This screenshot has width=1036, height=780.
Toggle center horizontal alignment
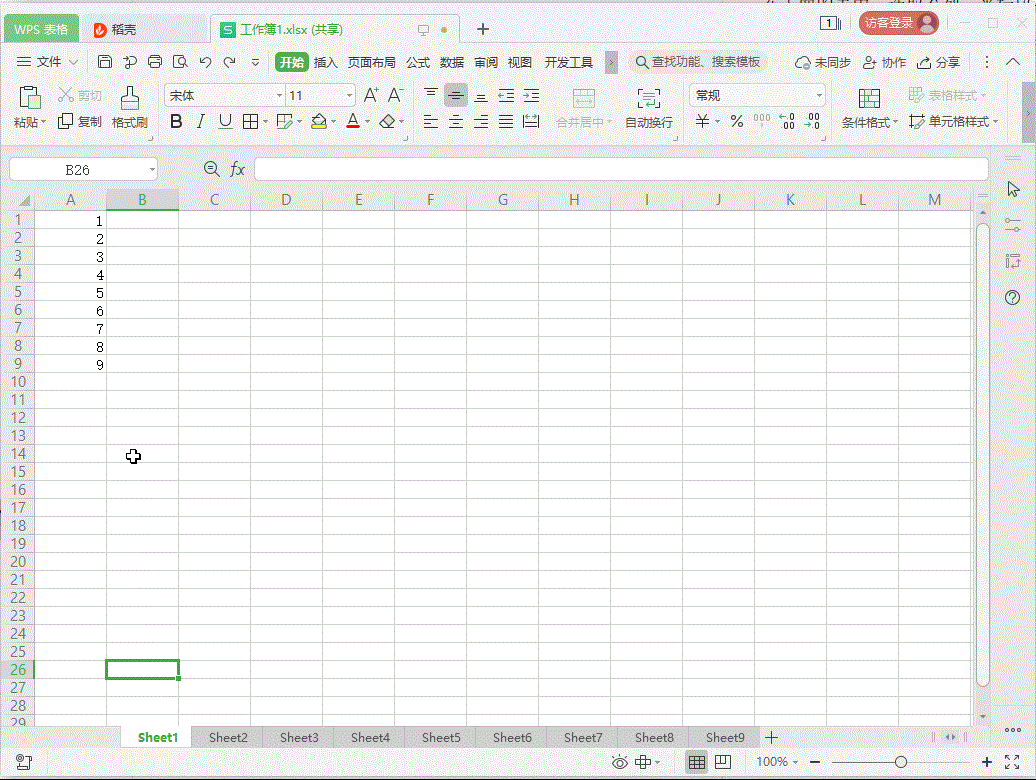[x=456, y=122]
